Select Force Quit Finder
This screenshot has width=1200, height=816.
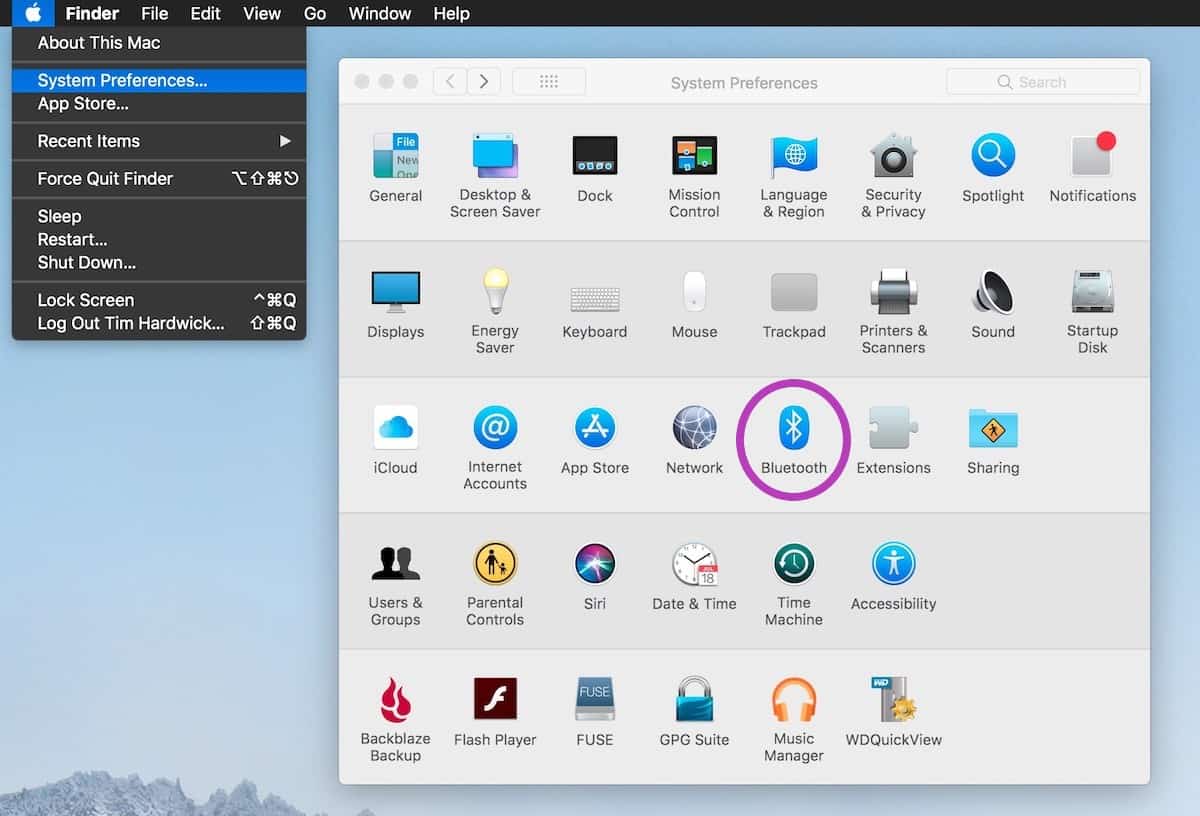[x=159, y=178]
